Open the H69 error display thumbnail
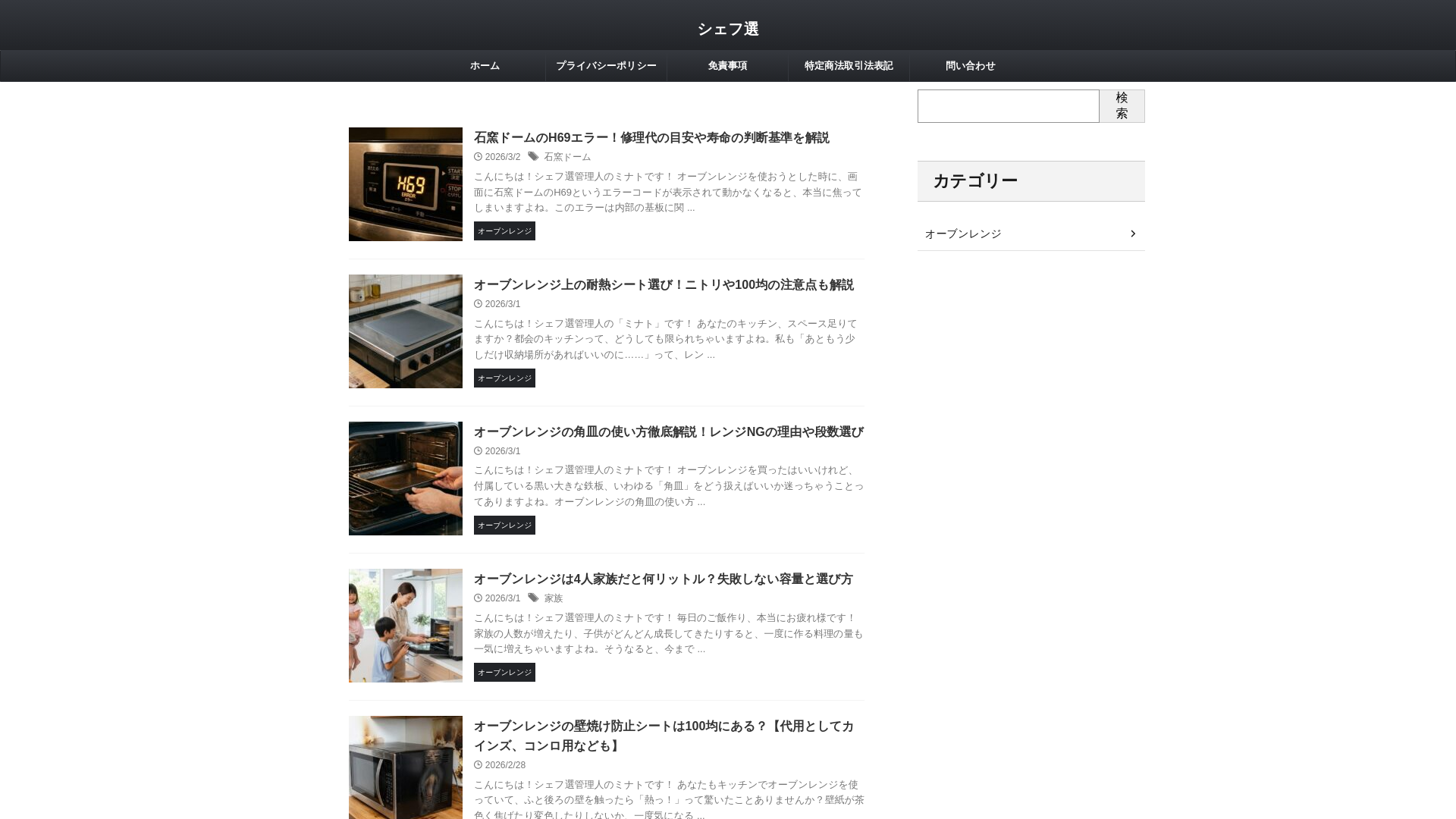This screenshot has height=819, width=1456. coord(406,184)
